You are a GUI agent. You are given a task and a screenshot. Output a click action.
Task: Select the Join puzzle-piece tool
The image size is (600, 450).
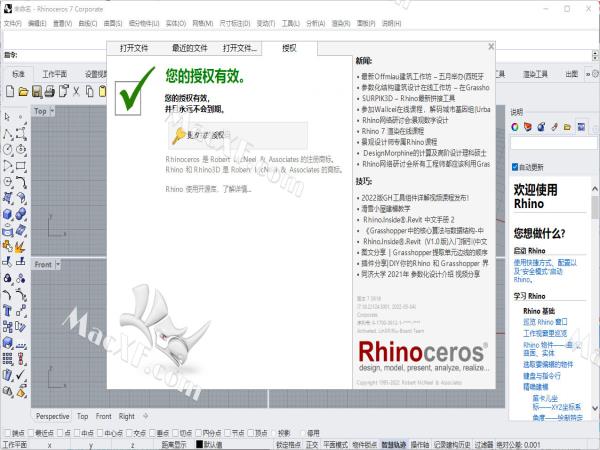(7, 246)
